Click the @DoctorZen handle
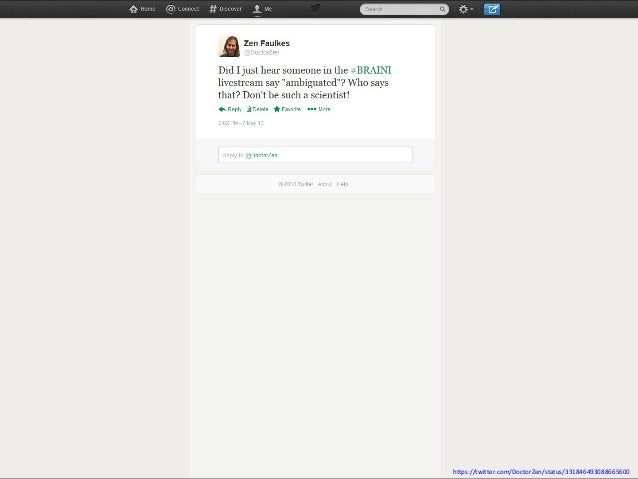Viewport: 638px width, 479px height. point(262,52)
